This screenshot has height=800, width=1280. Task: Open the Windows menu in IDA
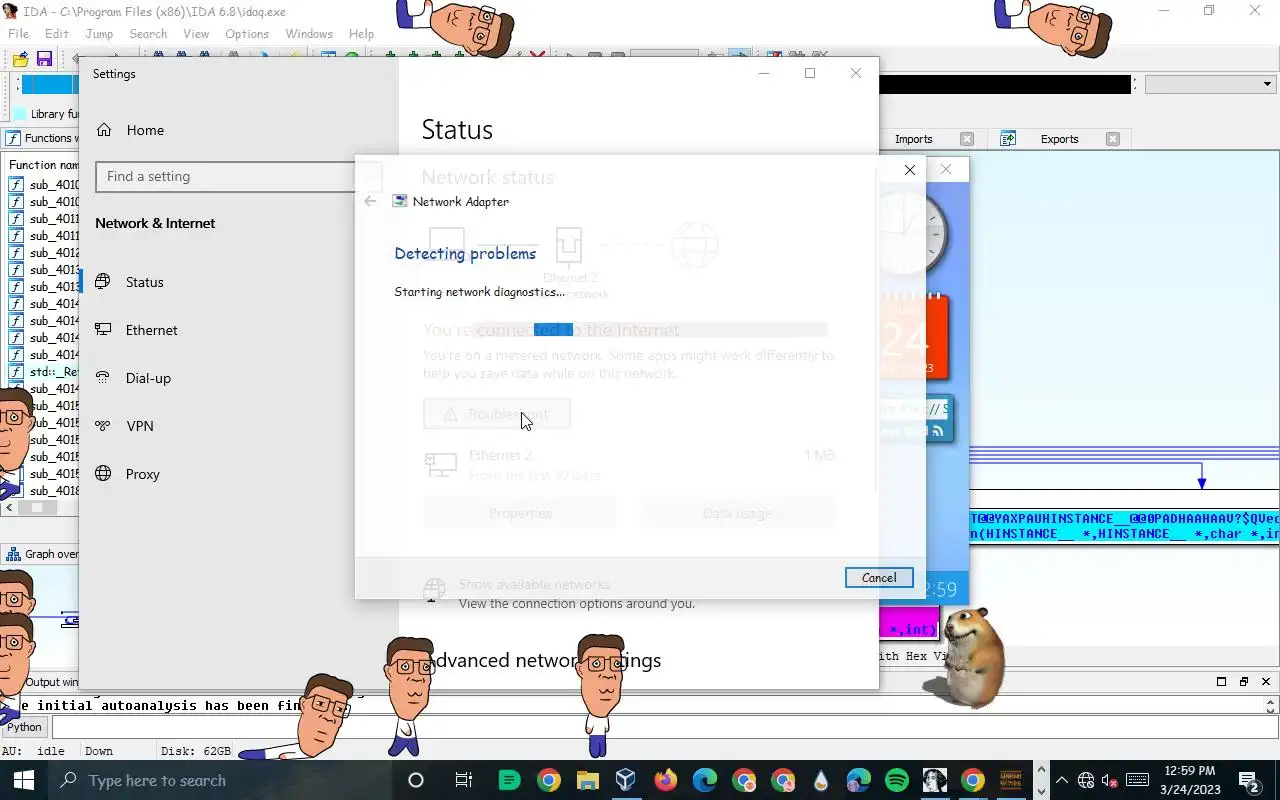[309, 33]
